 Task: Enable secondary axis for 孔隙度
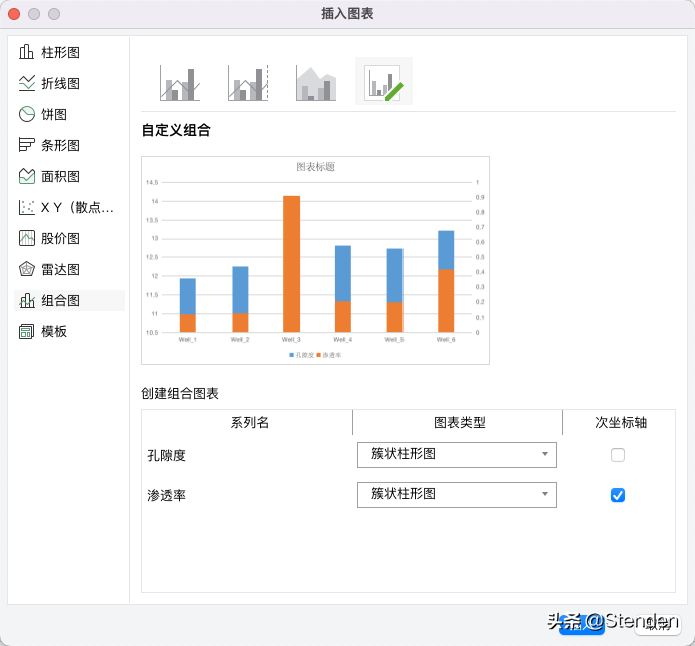618,455
